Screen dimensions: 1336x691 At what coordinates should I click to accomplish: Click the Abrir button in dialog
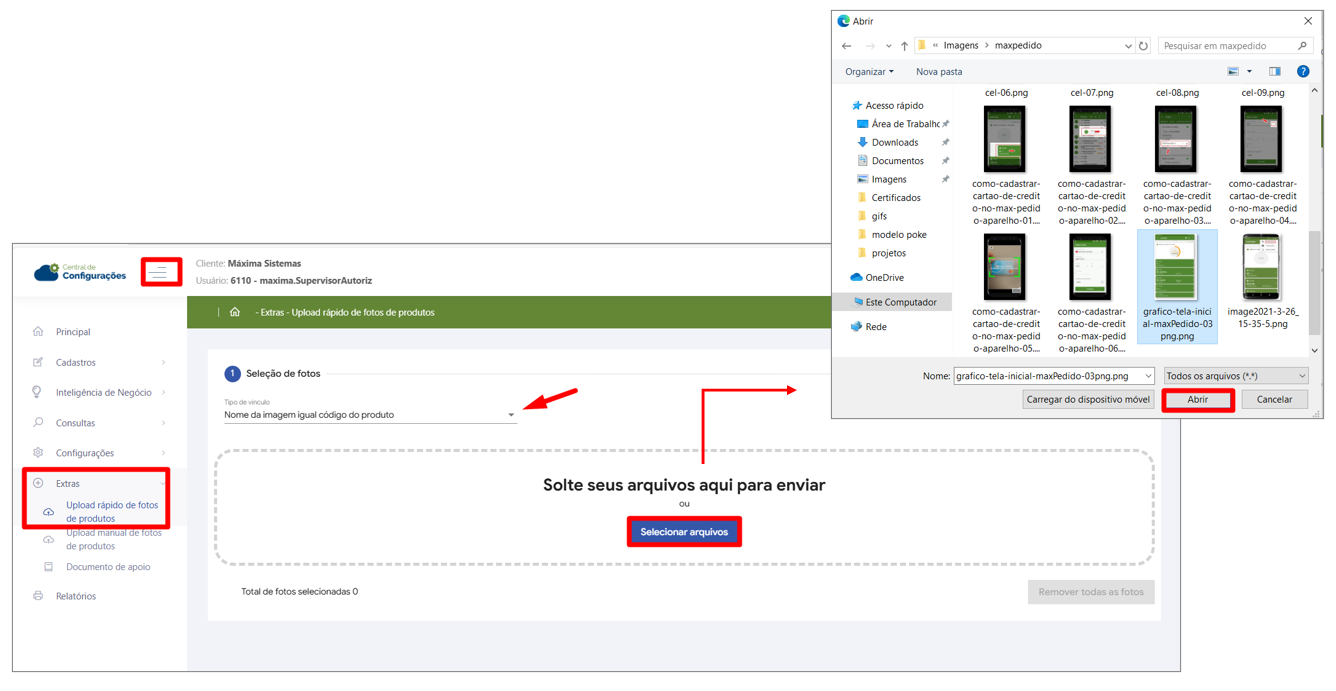click(x=1197, y=399)
